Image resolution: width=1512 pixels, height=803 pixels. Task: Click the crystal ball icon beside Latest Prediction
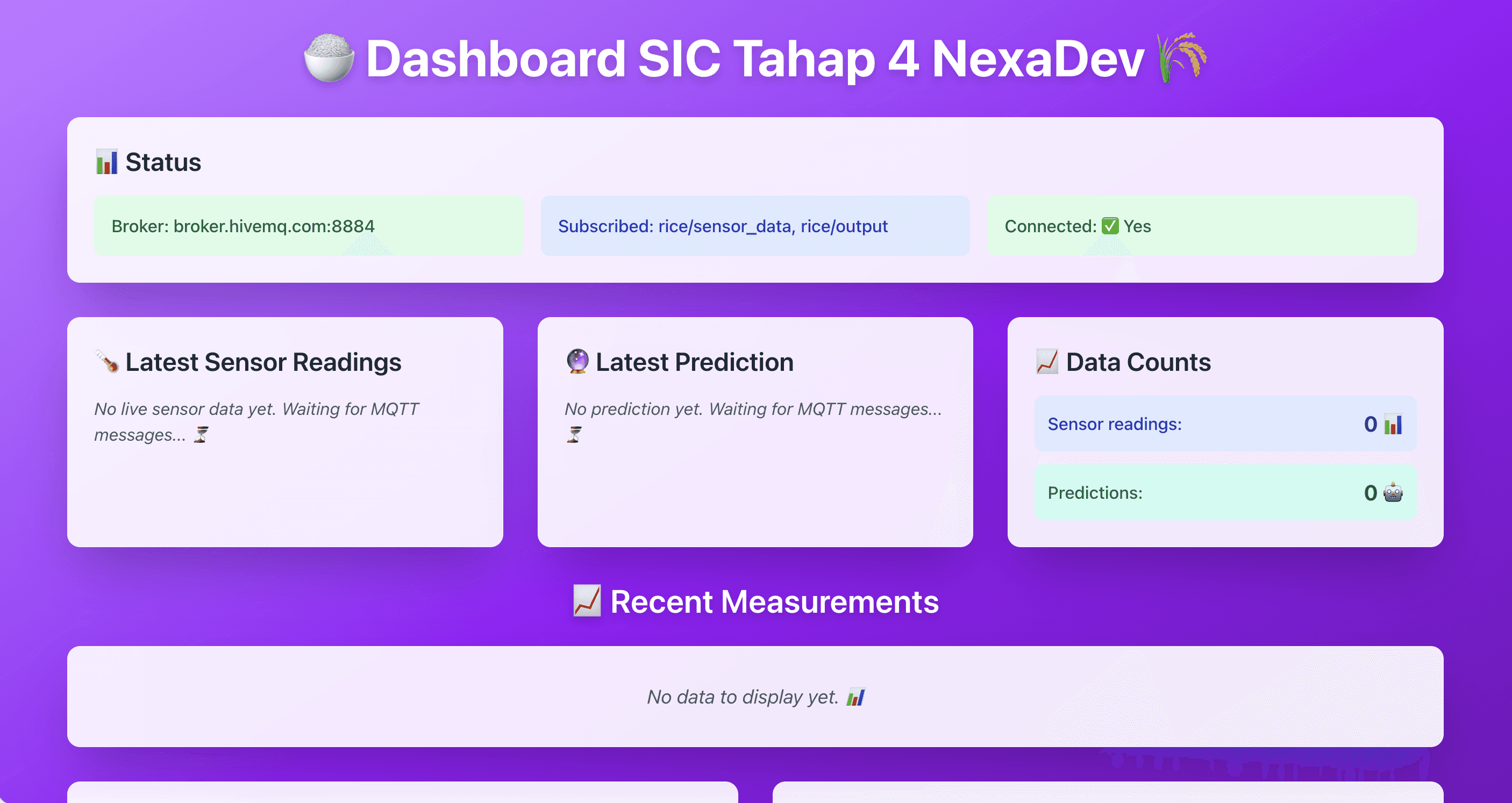click(577, 361)
